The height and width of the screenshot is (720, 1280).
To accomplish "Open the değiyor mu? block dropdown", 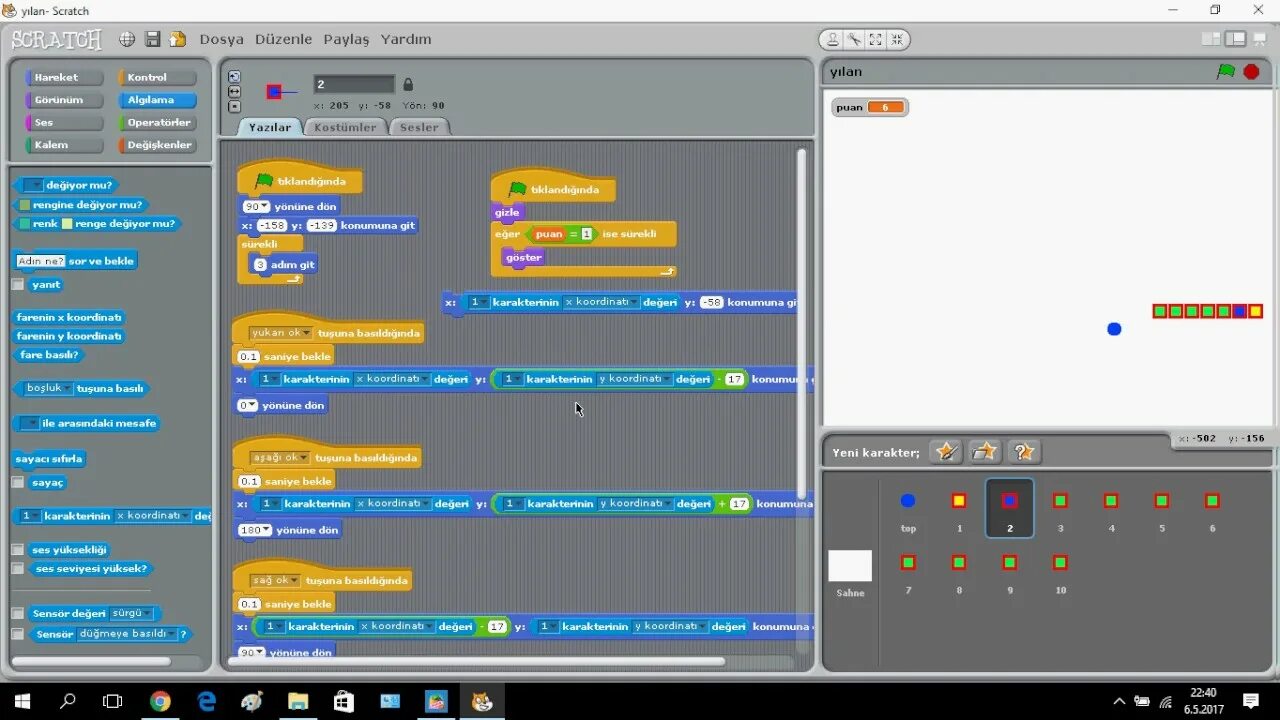I will [x=33, y=185].
